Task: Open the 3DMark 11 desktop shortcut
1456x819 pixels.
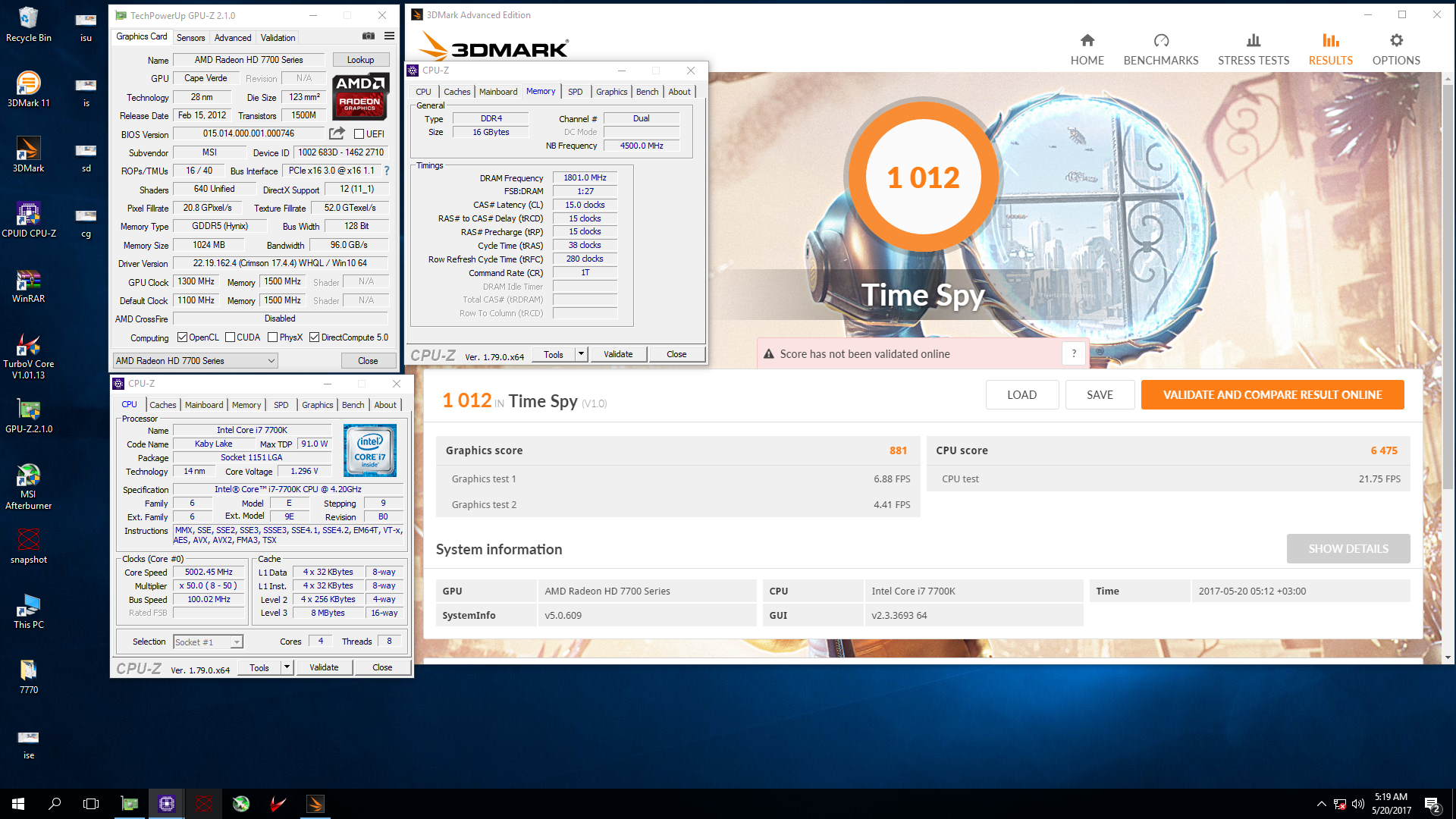Action: click(x=28, y=89)
